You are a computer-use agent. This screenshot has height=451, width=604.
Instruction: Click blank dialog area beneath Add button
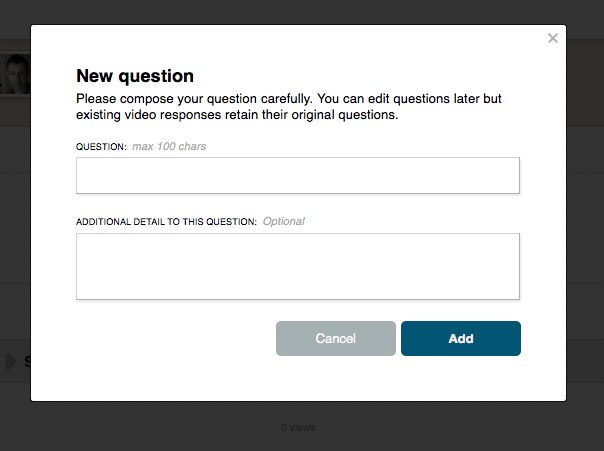click(461, 377)
